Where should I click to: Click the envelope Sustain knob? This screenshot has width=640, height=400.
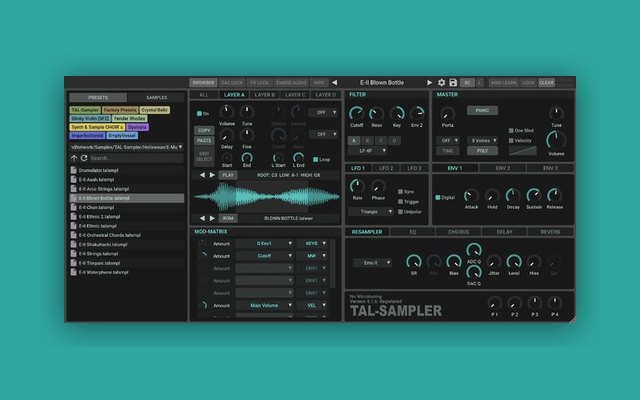[533, 196]
